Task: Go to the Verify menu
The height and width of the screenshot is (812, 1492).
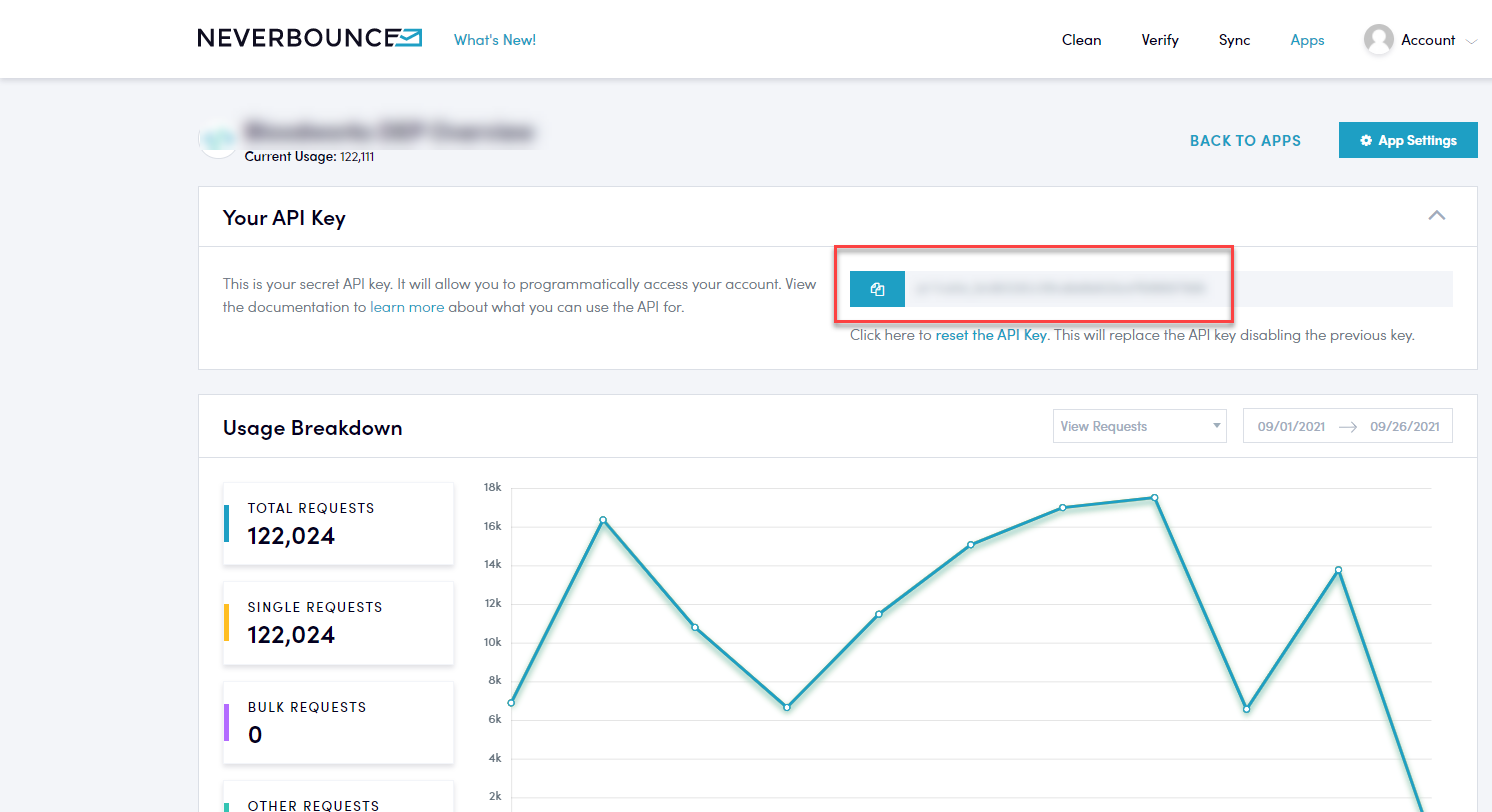Action: [x=1160, y=40]
